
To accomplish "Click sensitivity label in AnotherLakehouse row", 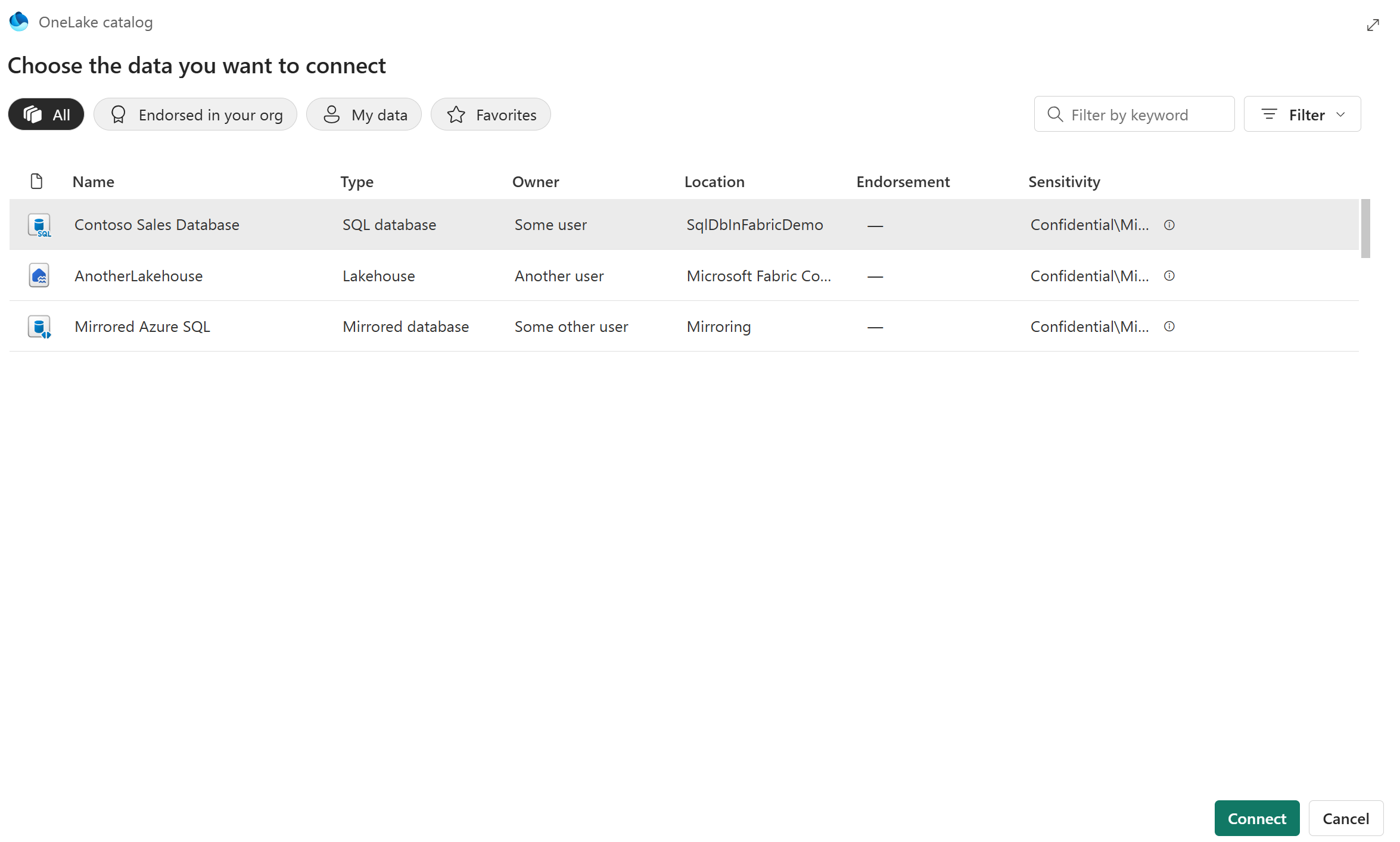I will 1090,276.
